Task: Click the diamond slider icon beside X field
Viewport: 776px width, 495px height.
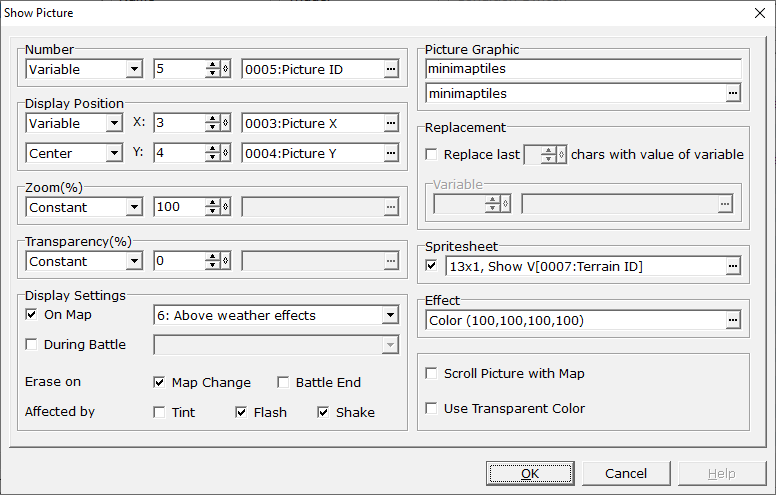Action: pos(225,123)
